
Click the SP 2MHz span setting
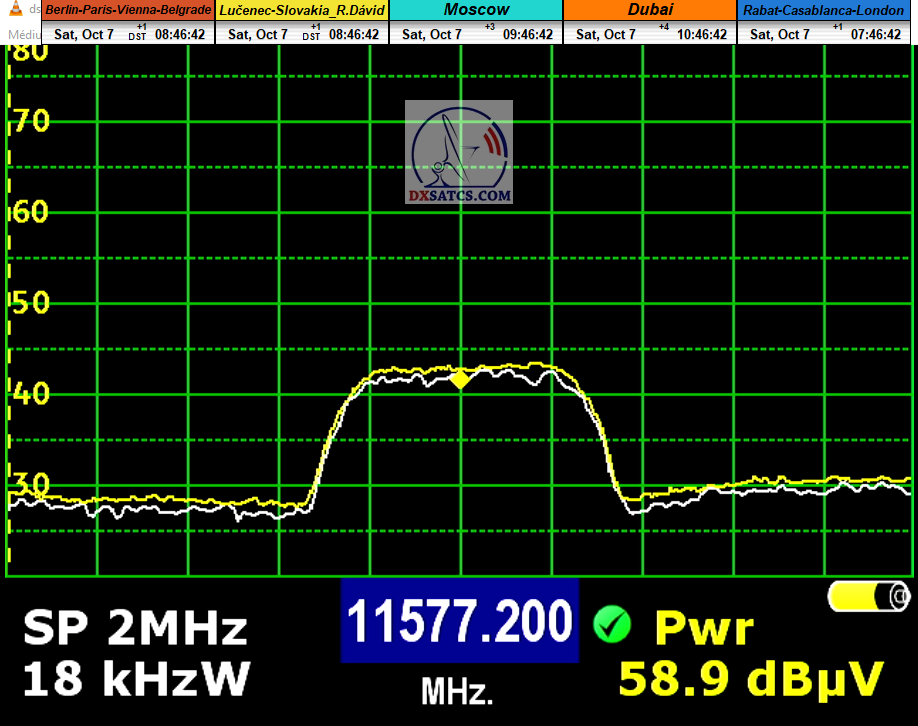tap(135, 629)
